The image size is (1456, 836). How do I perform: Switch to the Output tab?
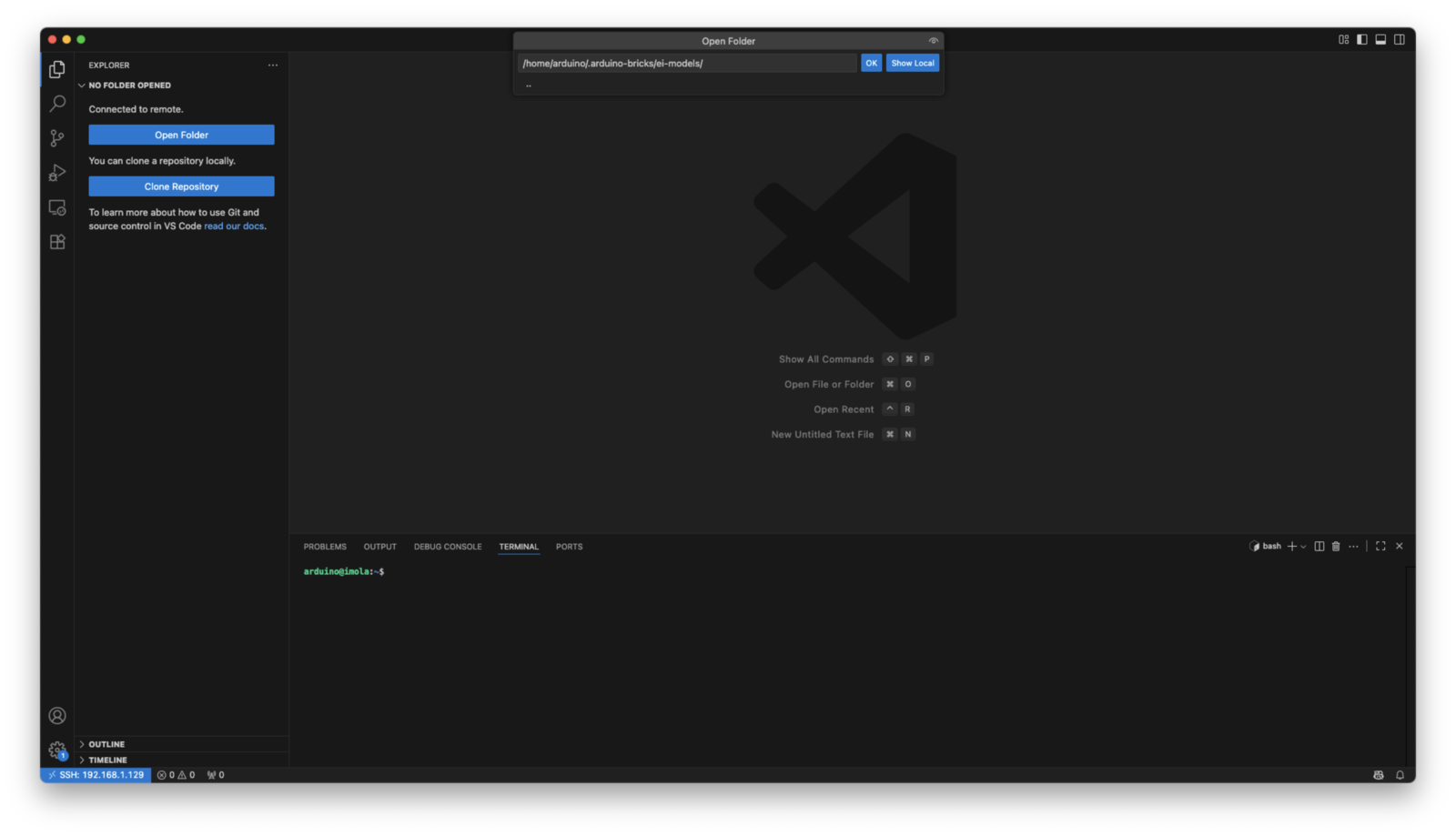pos(380,547)
